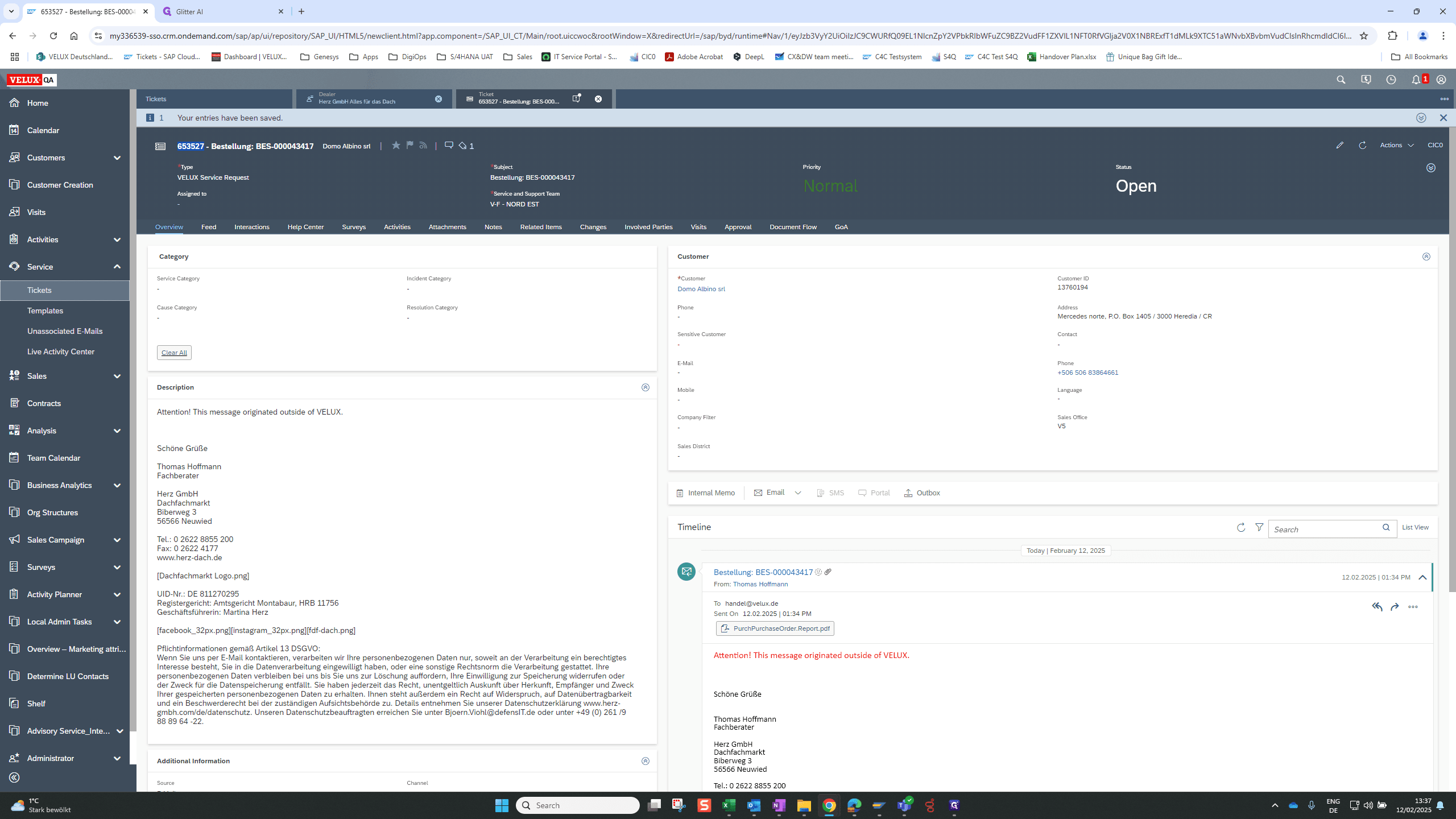
Task: Flag the ticket using flag icon
Action: [x=409, y=146]
